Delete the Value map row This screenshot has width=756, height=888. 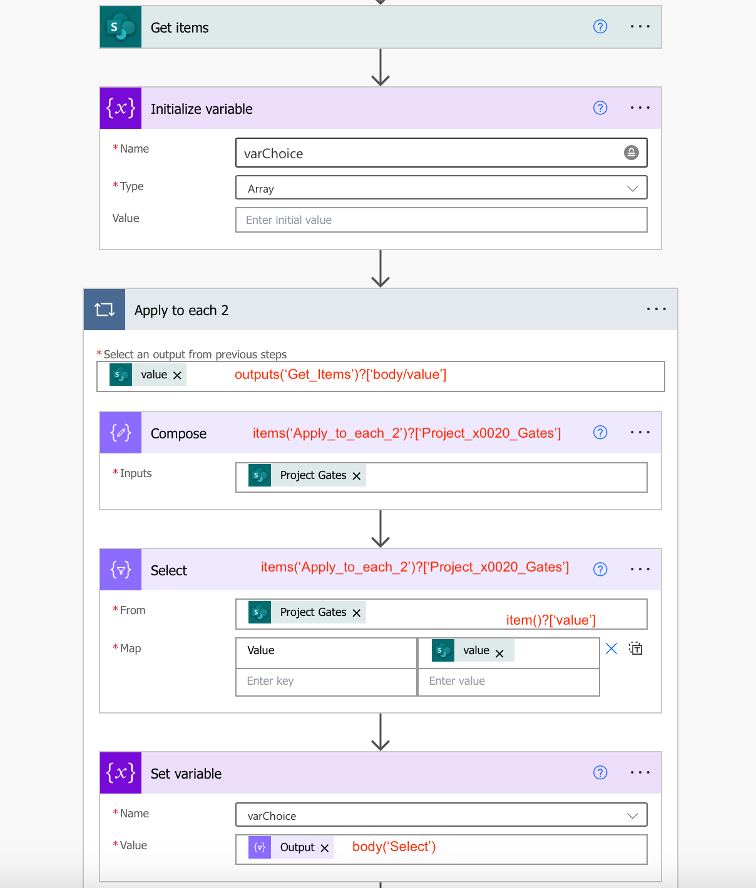(611, 649)
